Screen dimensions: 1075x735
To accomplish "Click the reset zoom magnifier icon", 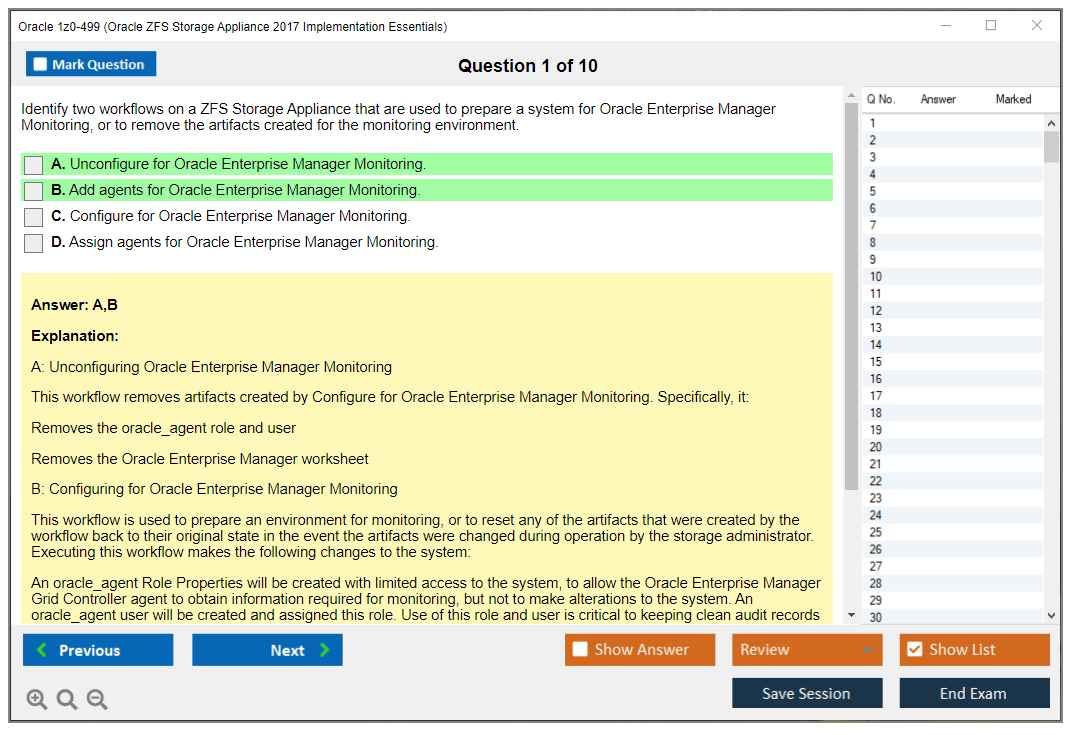I will pos(67,699).
